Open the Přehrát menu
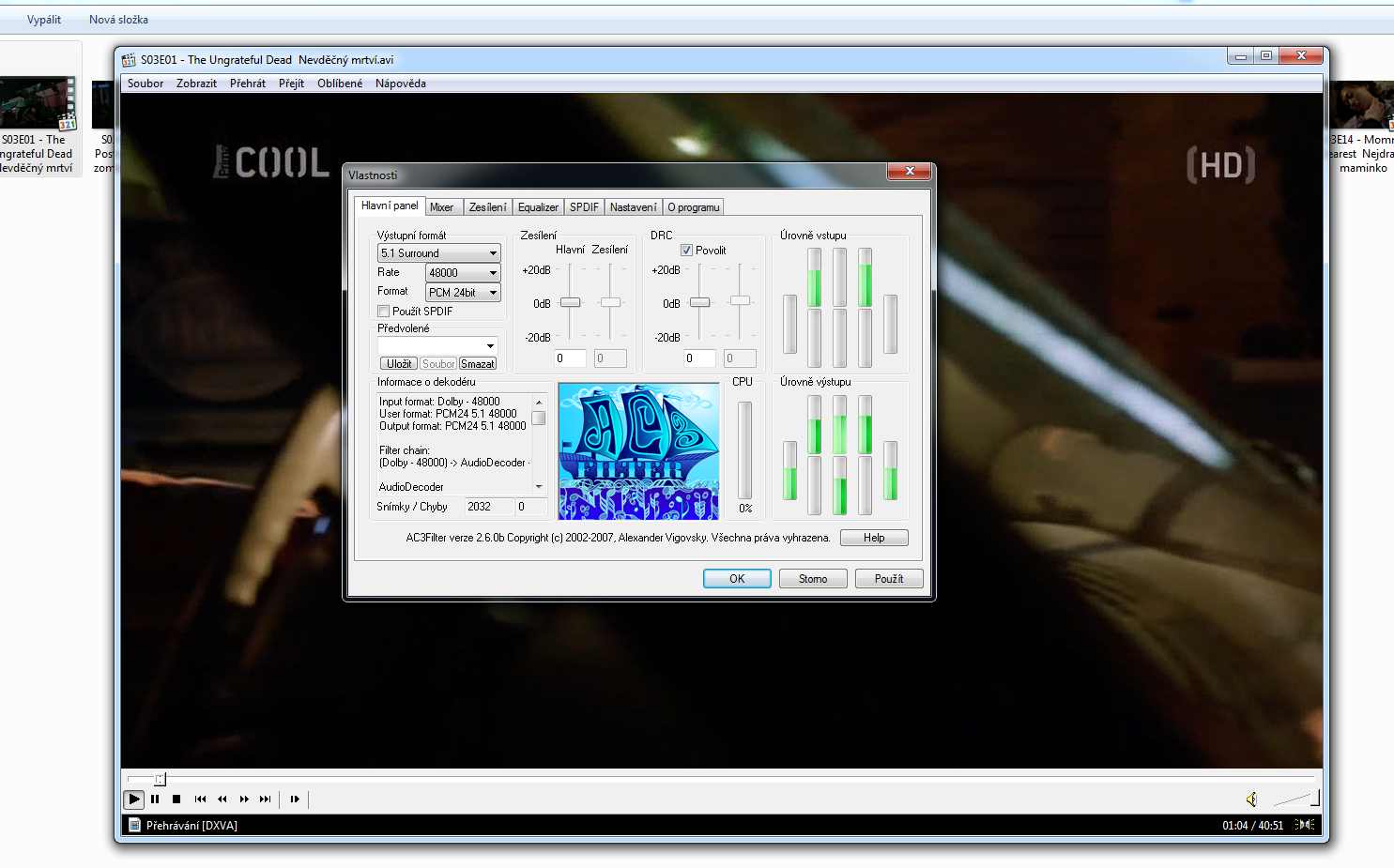Viewport: 1394px width, 868px height. coord(248,84)
